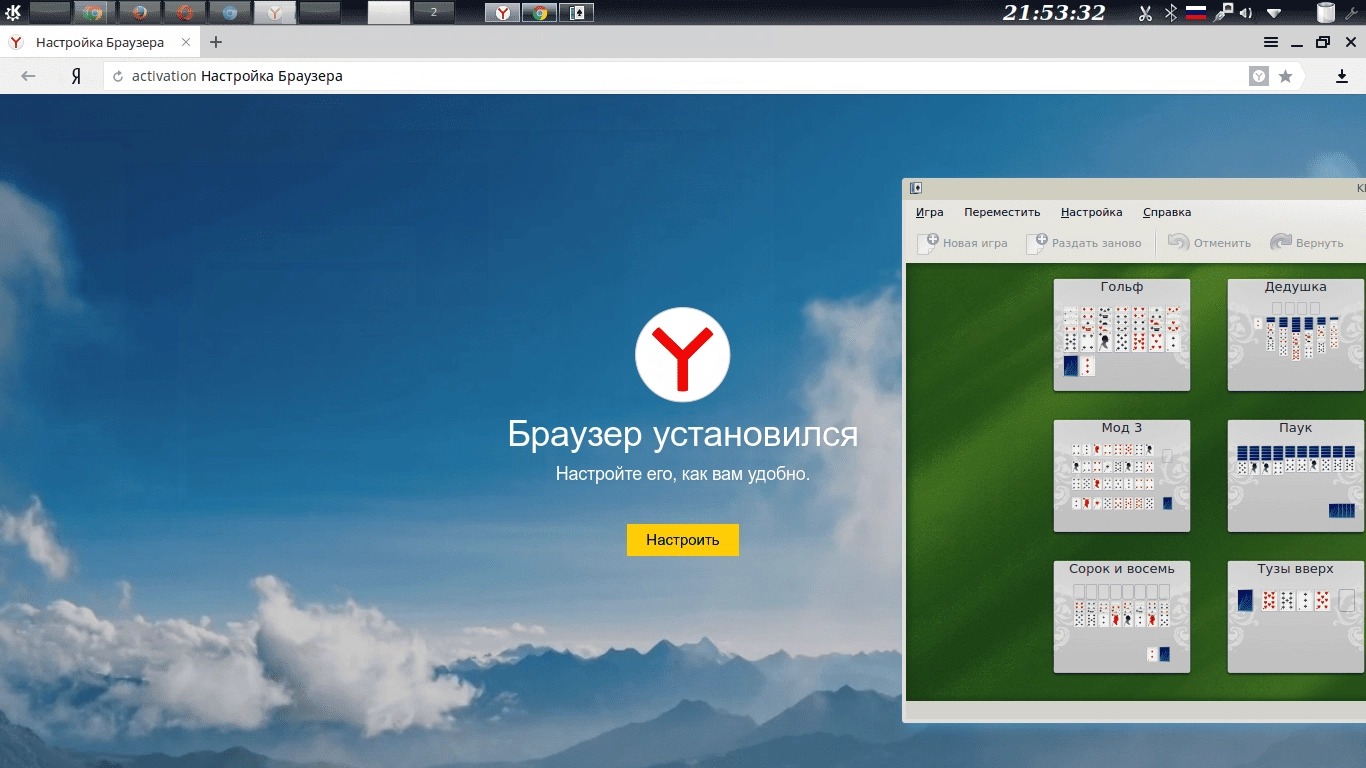Open the trash can panel icon
This screenshot has width=1366, height=768.
tap(1325, 13)
